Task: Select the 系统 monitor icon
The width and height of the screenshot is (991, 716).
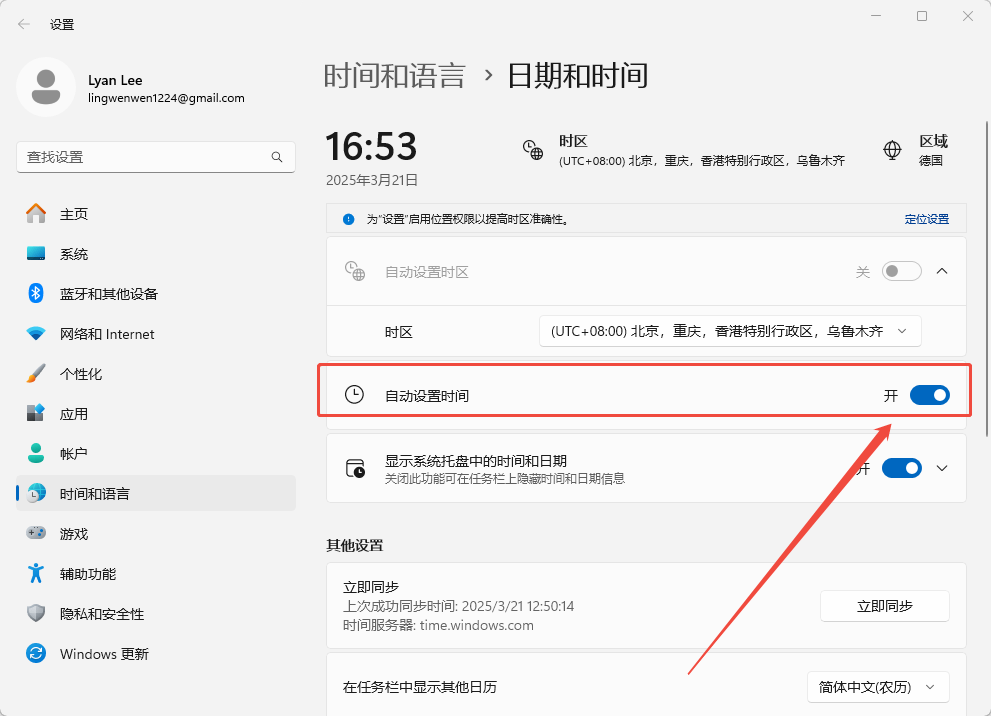Action: tap(36, 253)
